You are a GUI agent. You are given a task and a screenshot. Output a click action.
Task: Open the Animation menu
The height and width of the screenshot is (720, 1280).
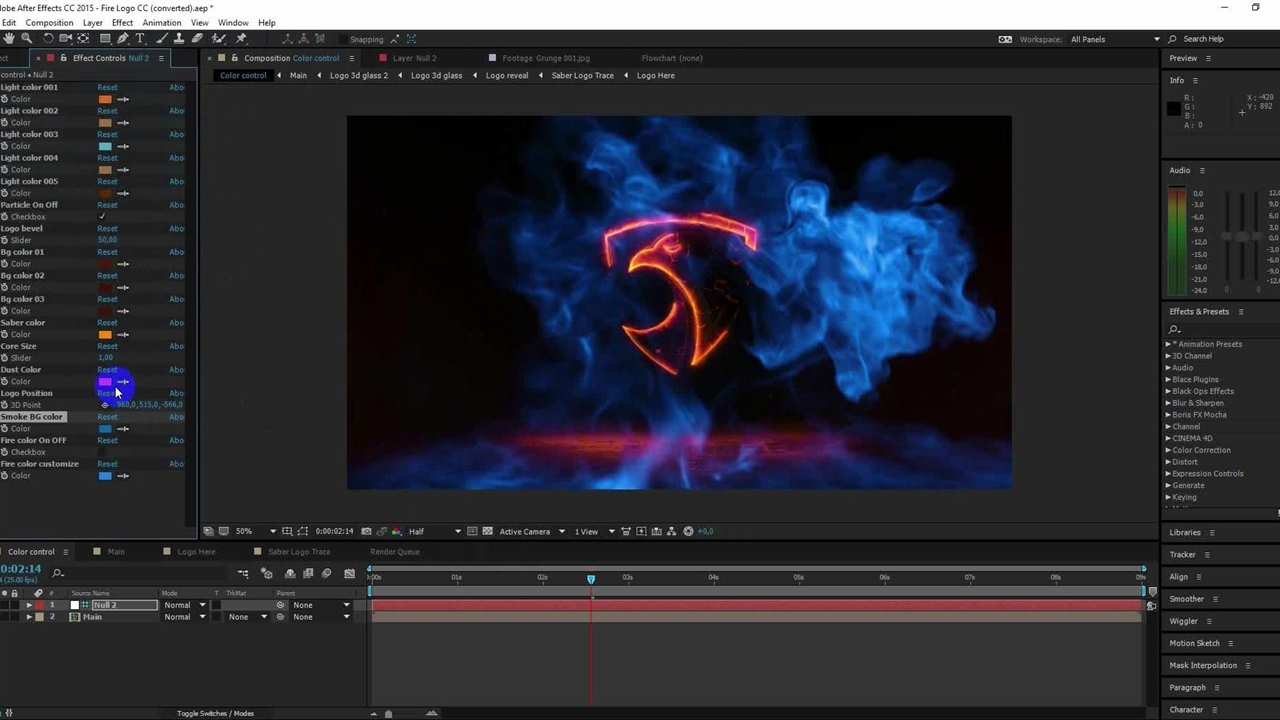(x=161, y=22)
